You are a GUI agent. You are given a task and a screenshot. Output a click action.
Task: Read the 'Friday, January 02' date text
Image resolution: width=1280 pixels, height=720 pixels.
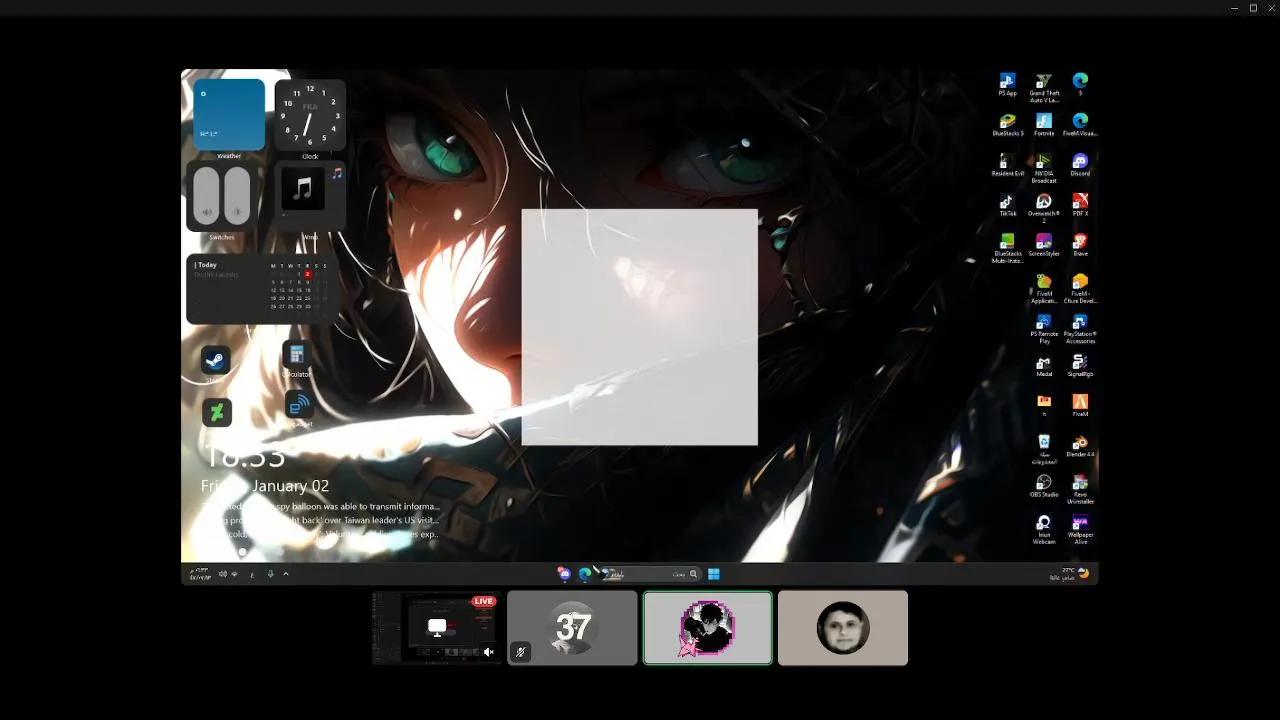[x=265, y=486]
